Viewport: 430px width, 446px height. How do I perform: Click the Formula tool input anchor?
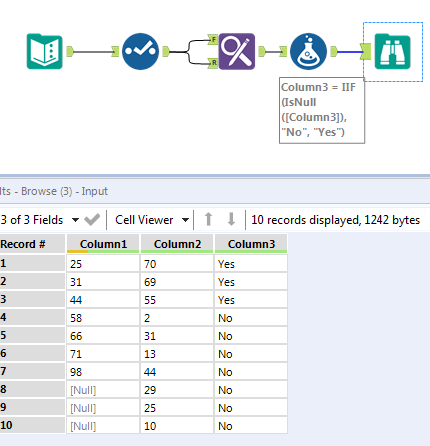click(283, 52)
